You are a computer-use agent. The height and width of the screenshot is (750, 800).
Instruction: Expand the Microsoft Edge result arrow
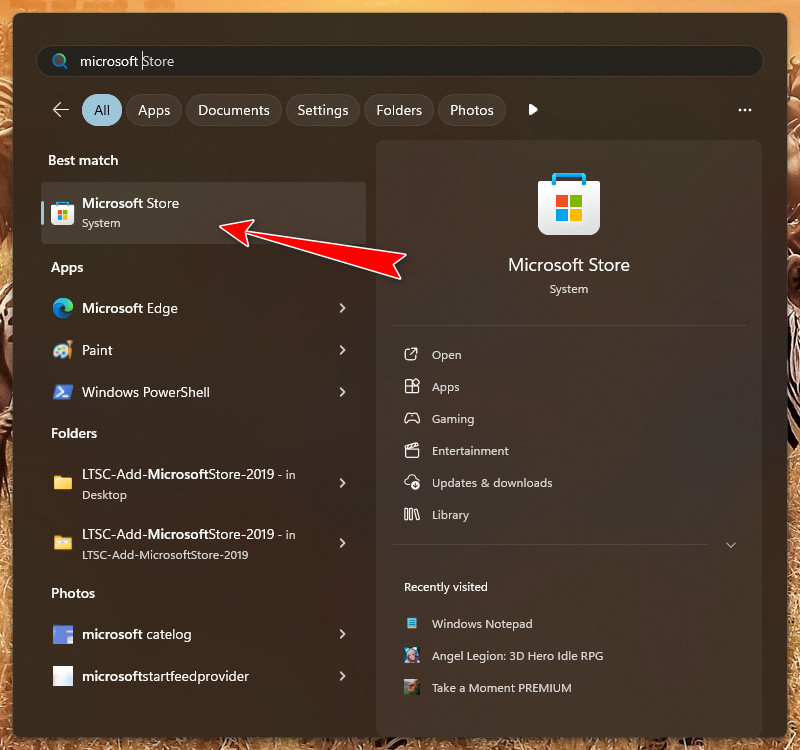point(342,308)
